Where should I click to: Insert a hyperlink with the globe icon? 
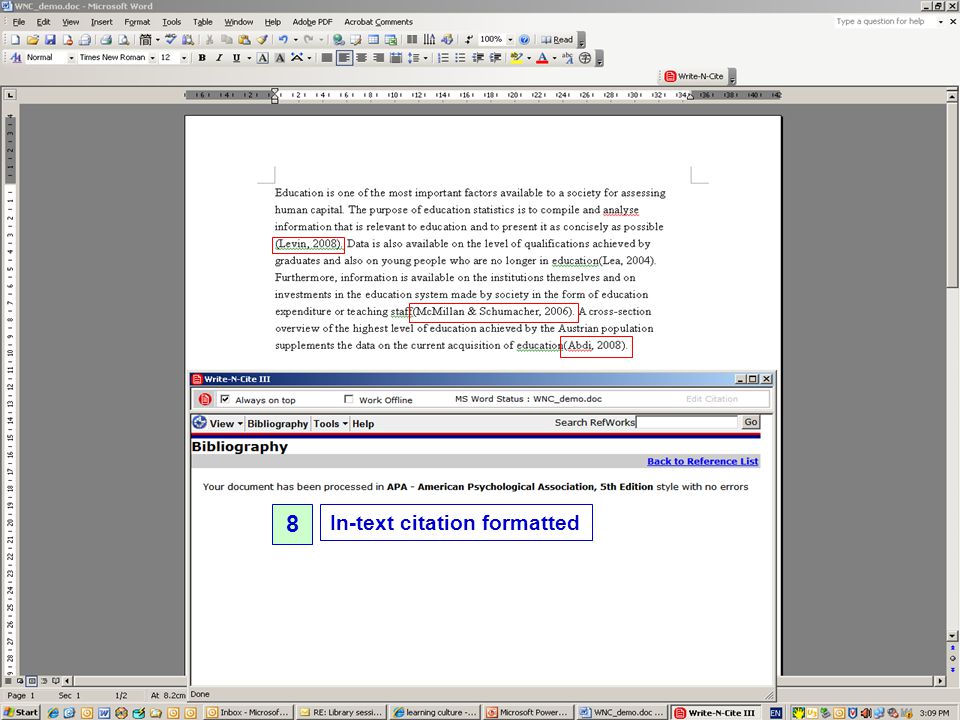(338, 40)
